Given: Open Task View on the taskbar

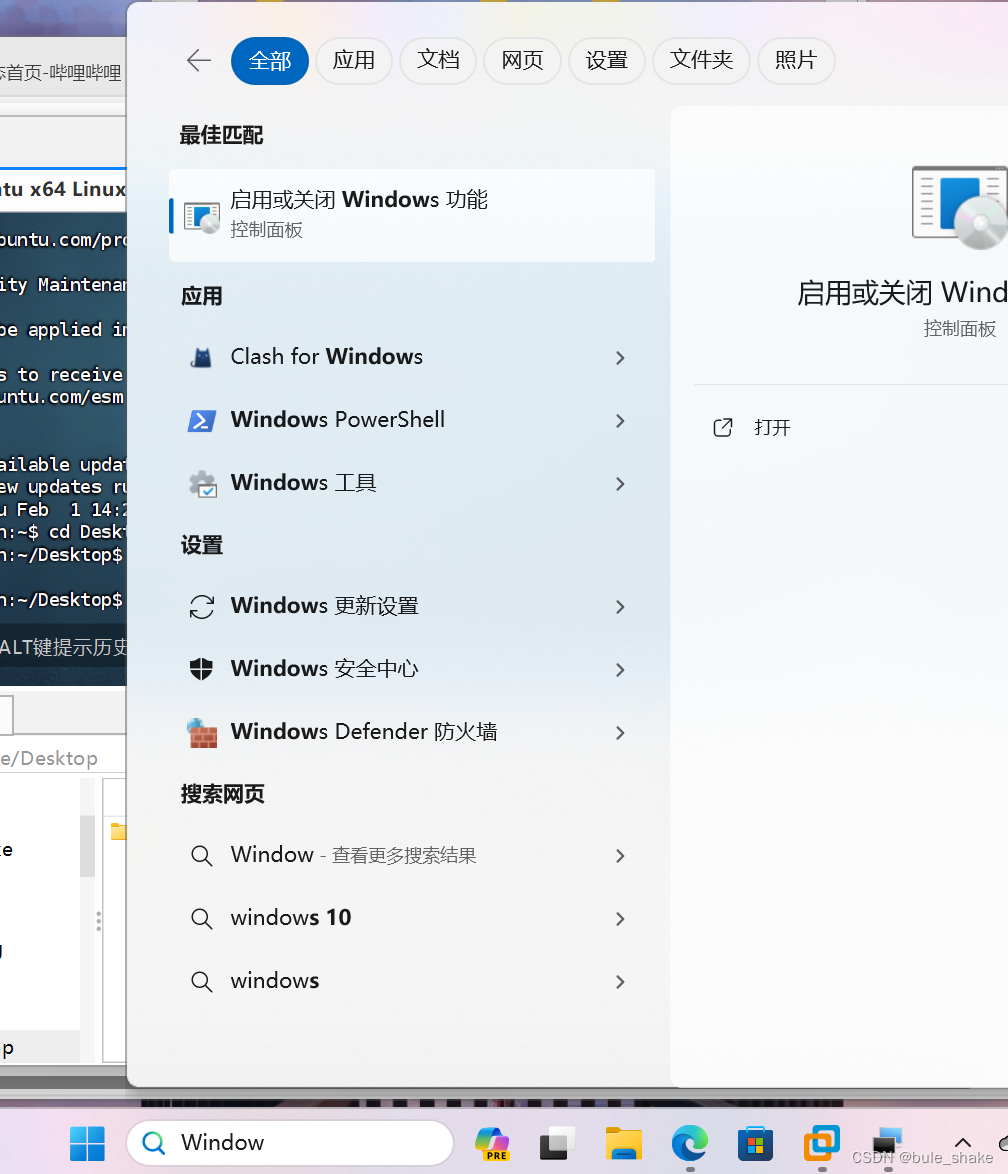Looking at the screenshot, I should click(x=558, y=1143).
